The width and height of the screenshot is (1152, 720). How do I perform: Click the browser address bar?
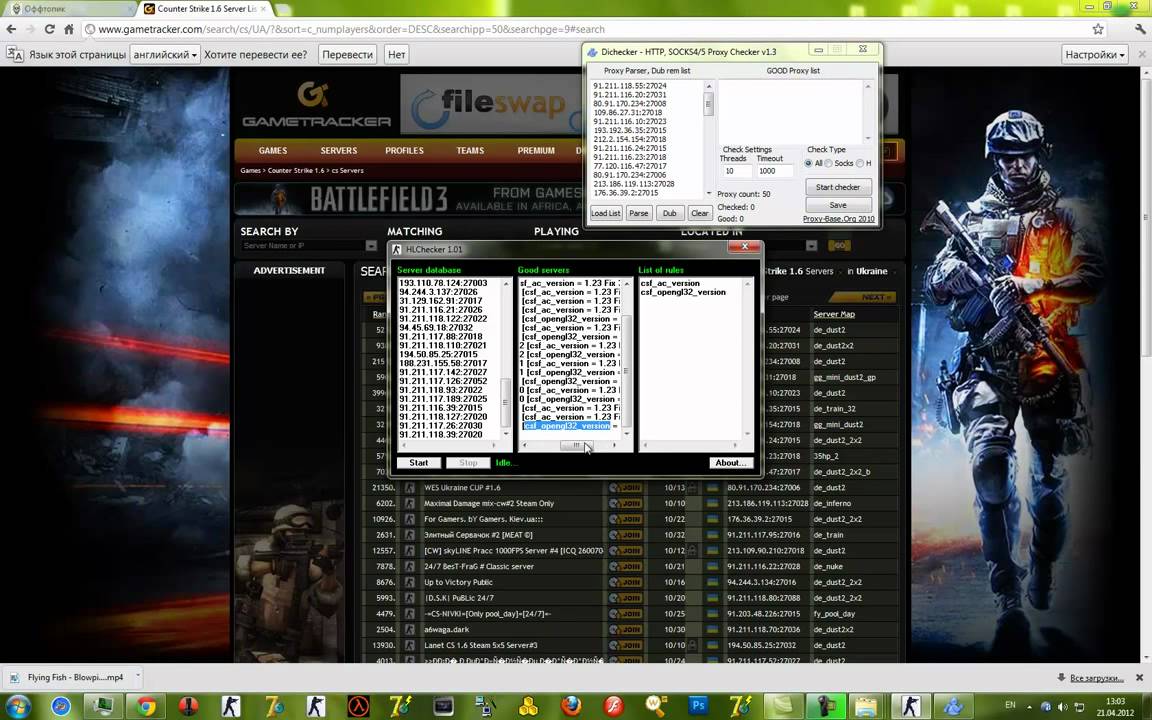click(588, 29)
